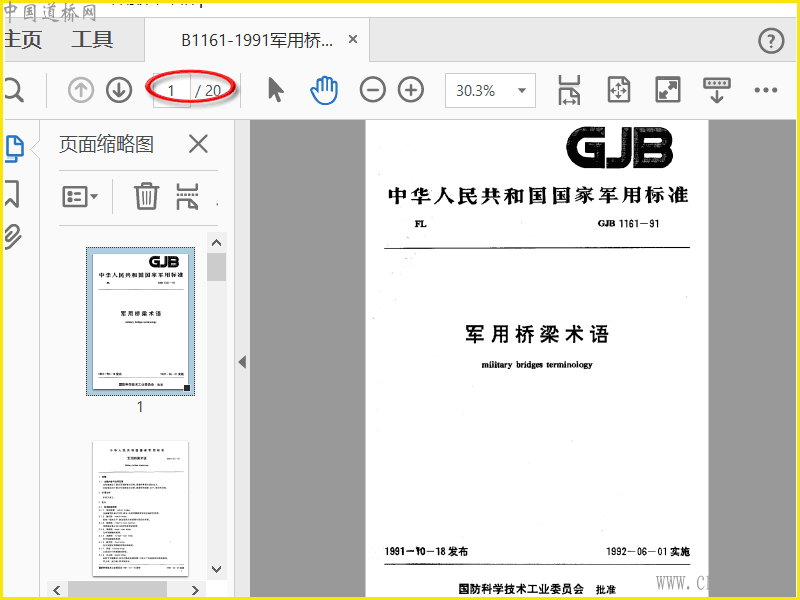
Task: Switch to the 工具 tab
Action: (x=92, y=40)
